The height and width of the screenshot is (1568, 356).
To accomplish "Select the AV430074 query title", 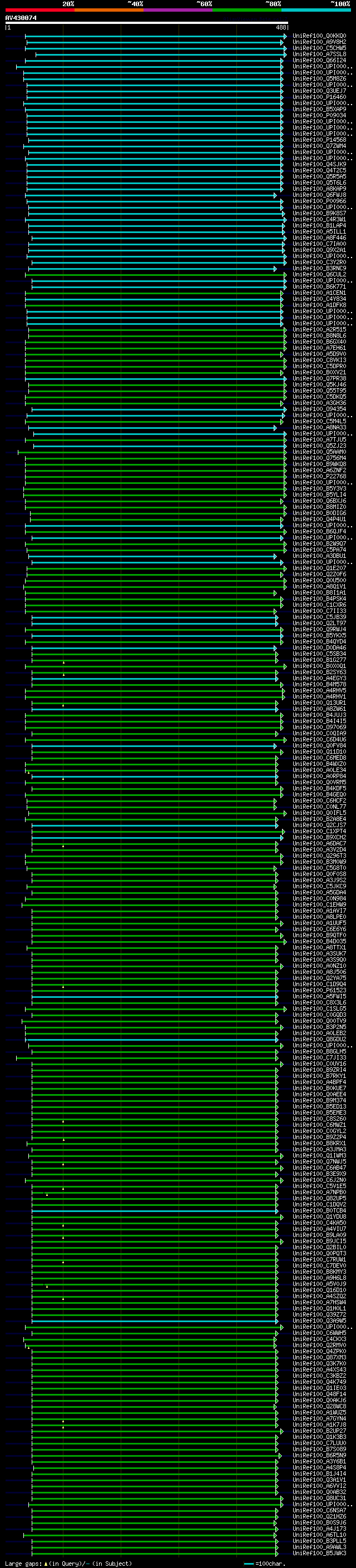I will 21,18.
